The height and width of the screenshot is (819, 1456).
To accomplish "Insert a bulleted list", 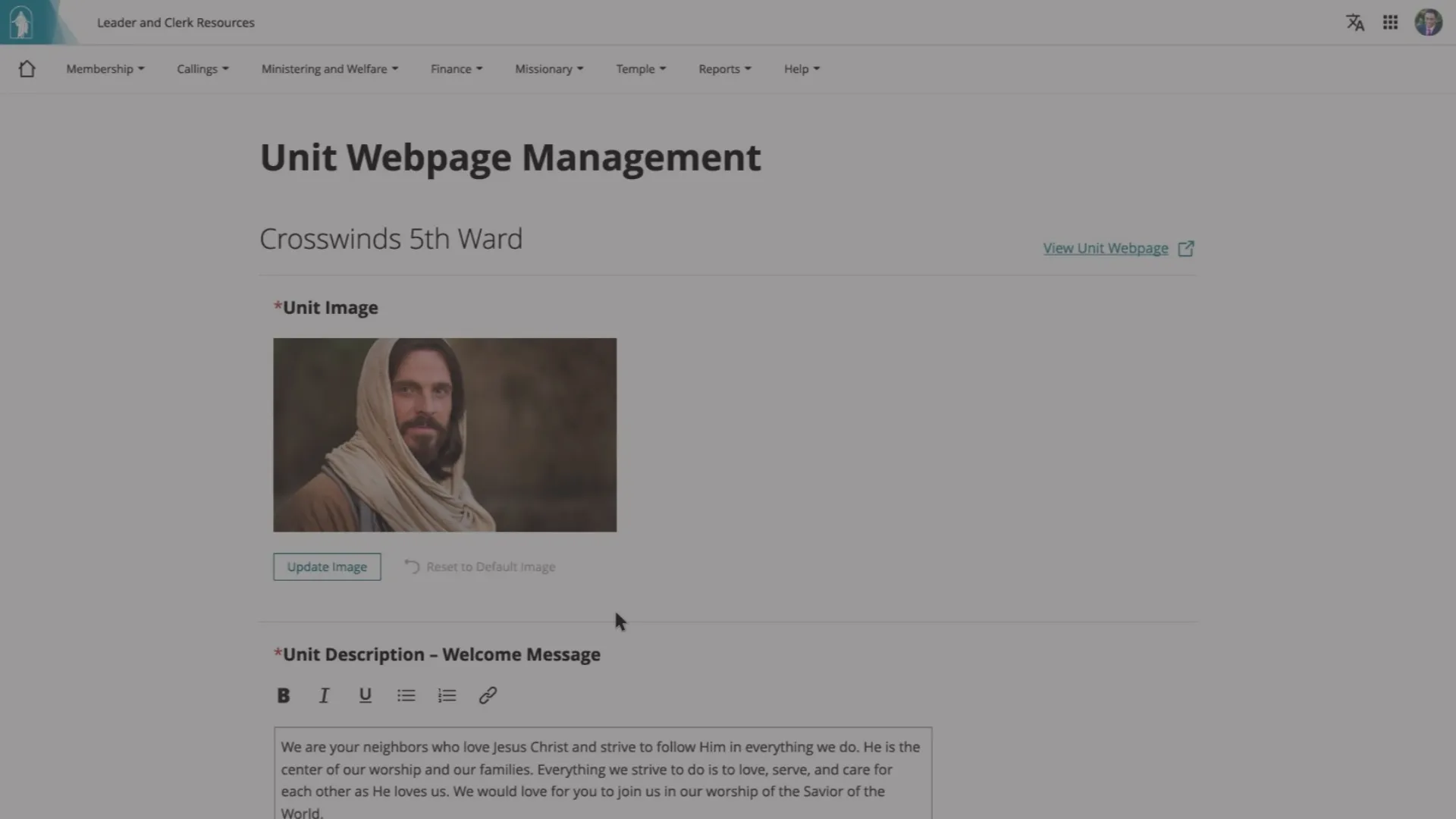I will pyautogui.click(x=406, y=695).
